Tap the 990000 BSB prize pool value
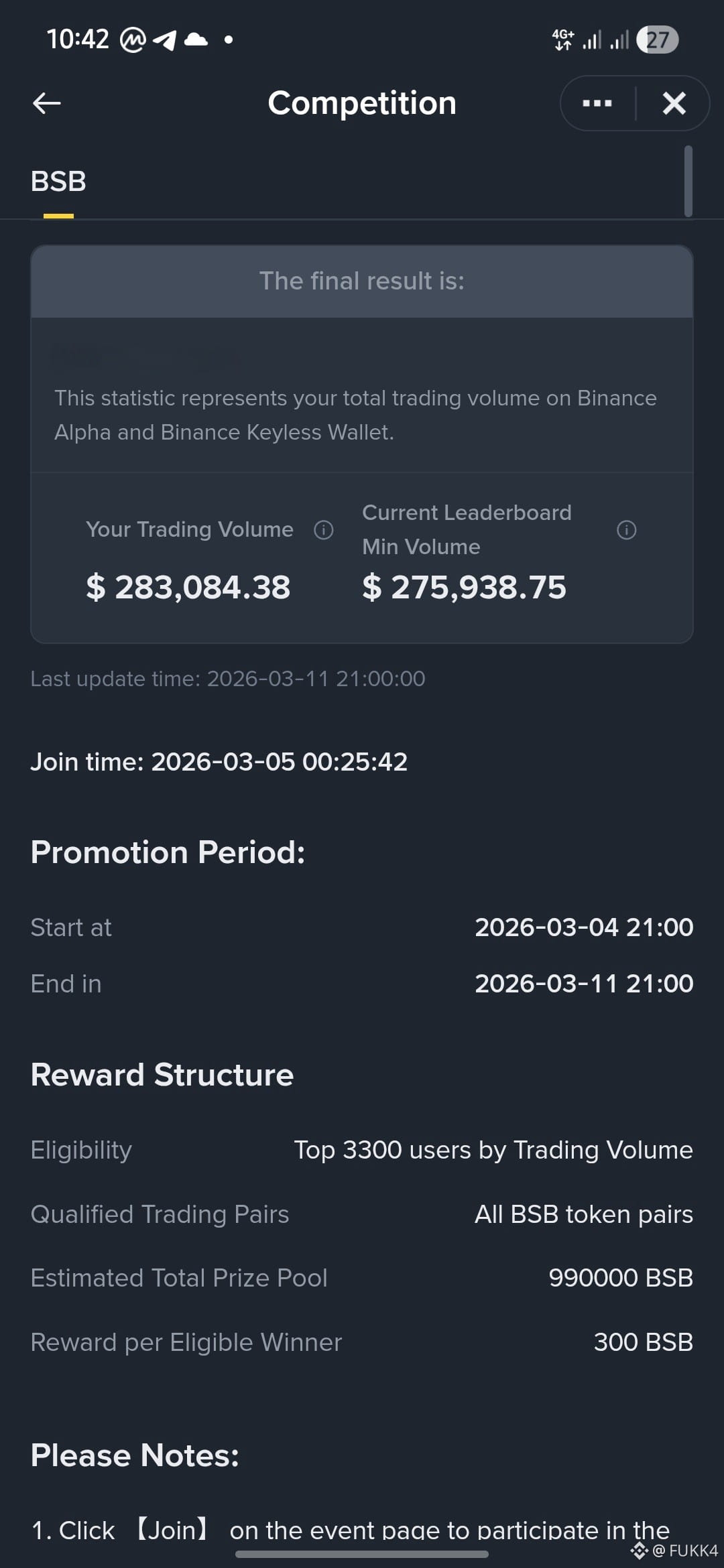 621,1278
